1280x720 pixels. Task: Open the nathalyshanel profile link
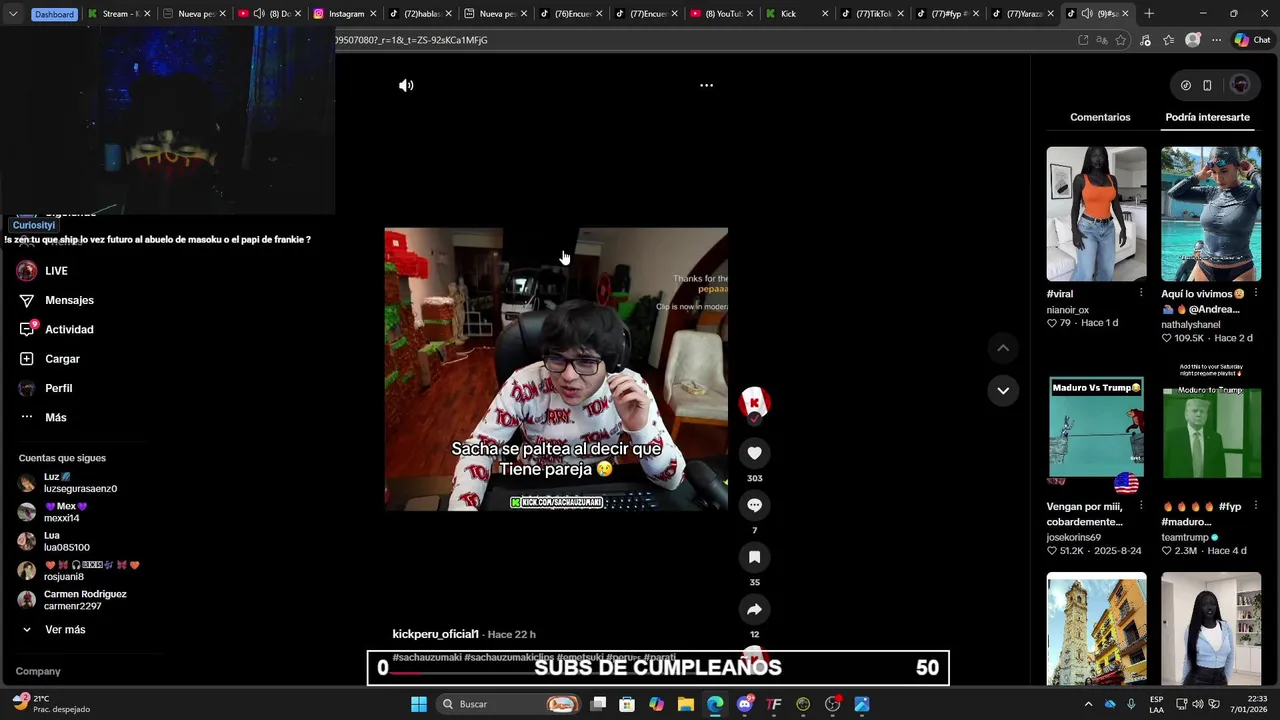point(1190,325)
